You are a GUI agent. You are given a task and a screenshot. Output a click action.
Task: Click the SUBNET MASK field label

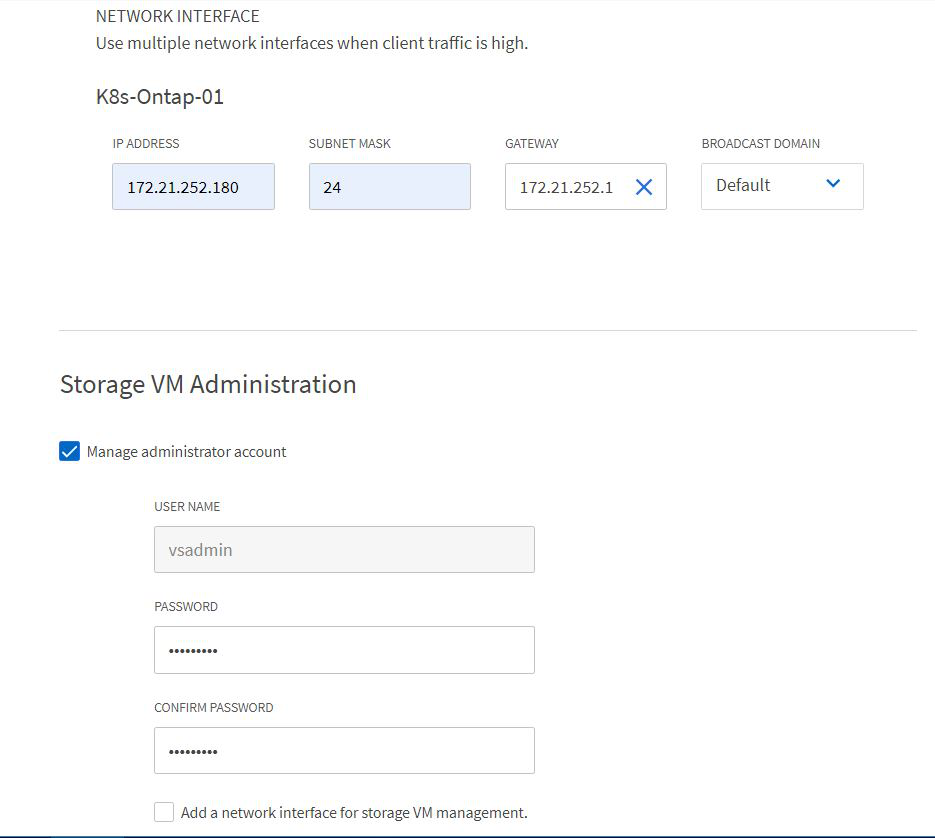[x=349, y=144]
